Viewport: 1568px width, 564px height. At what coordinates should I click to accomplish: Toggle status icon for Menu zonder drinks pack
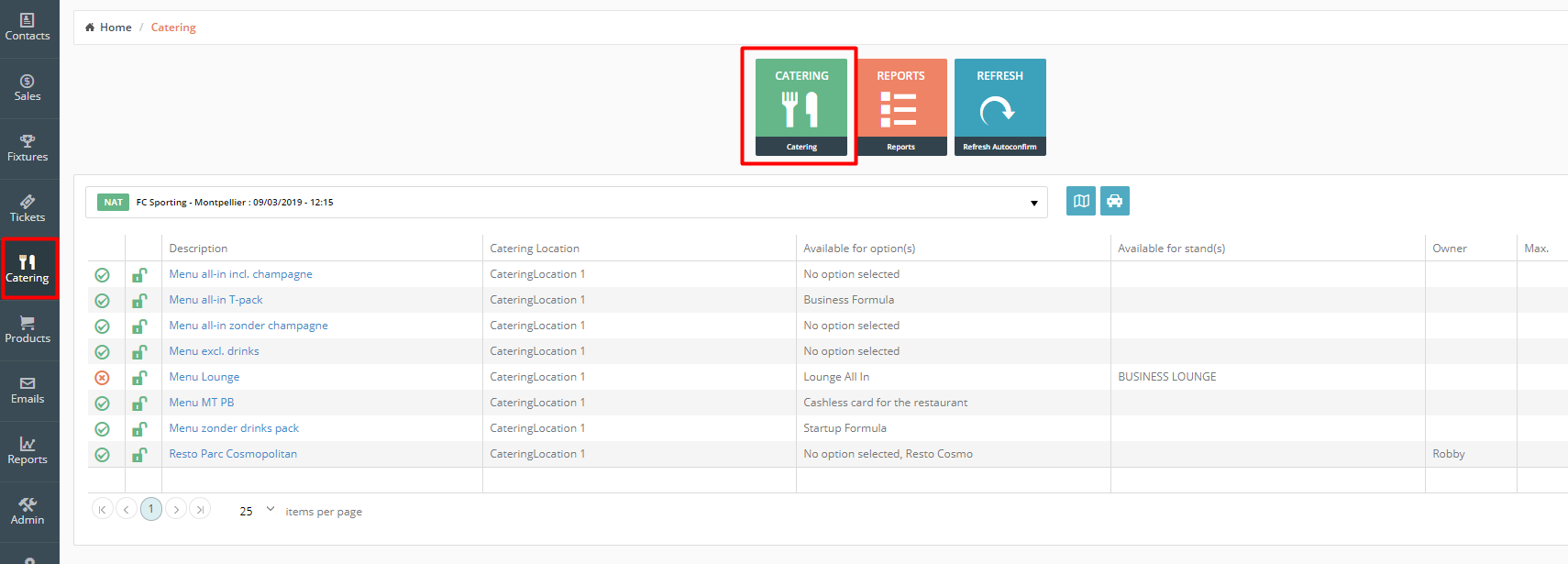point(103,429)
